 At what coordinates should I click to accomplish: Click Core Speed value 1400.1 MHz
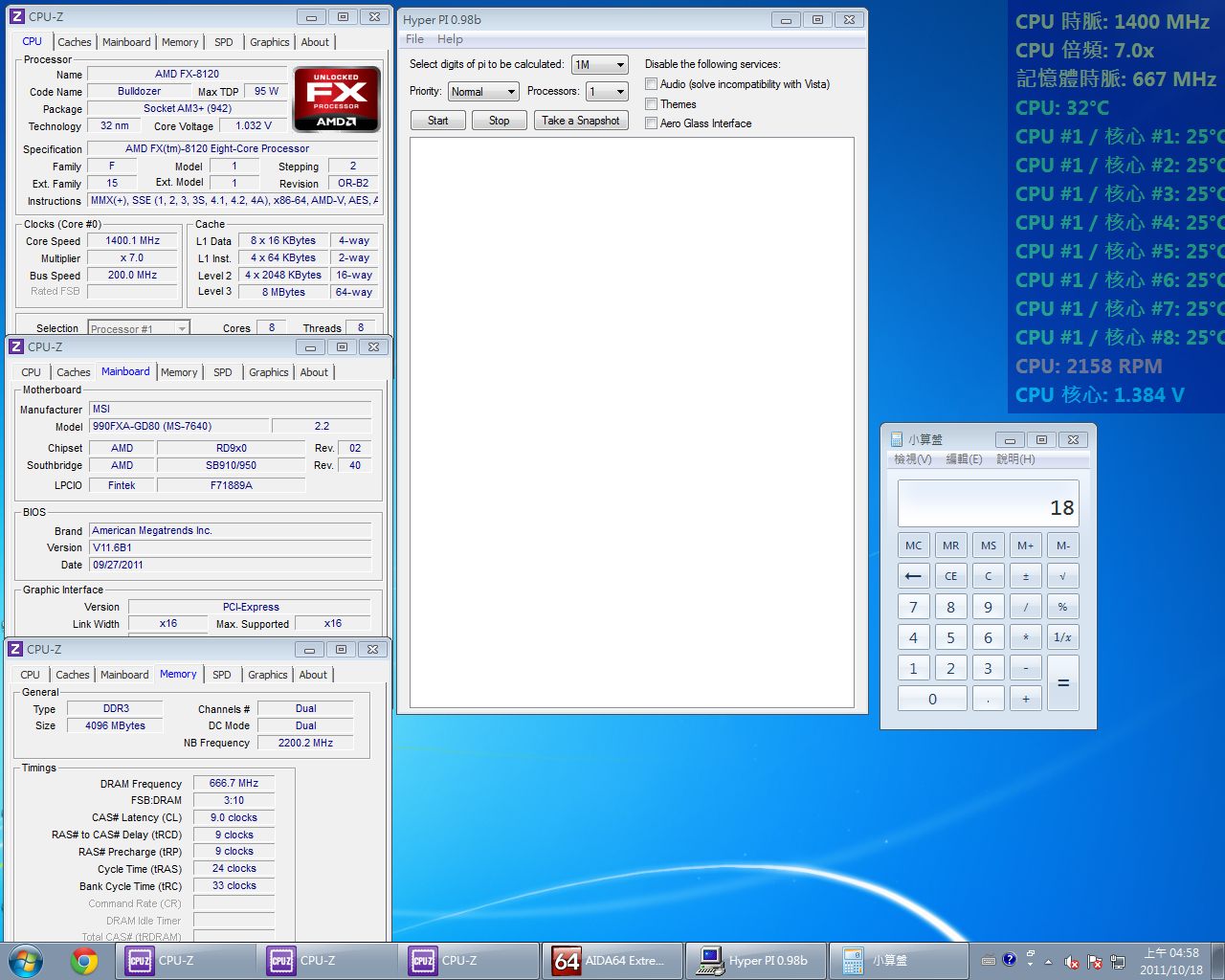tap(133, 241)
